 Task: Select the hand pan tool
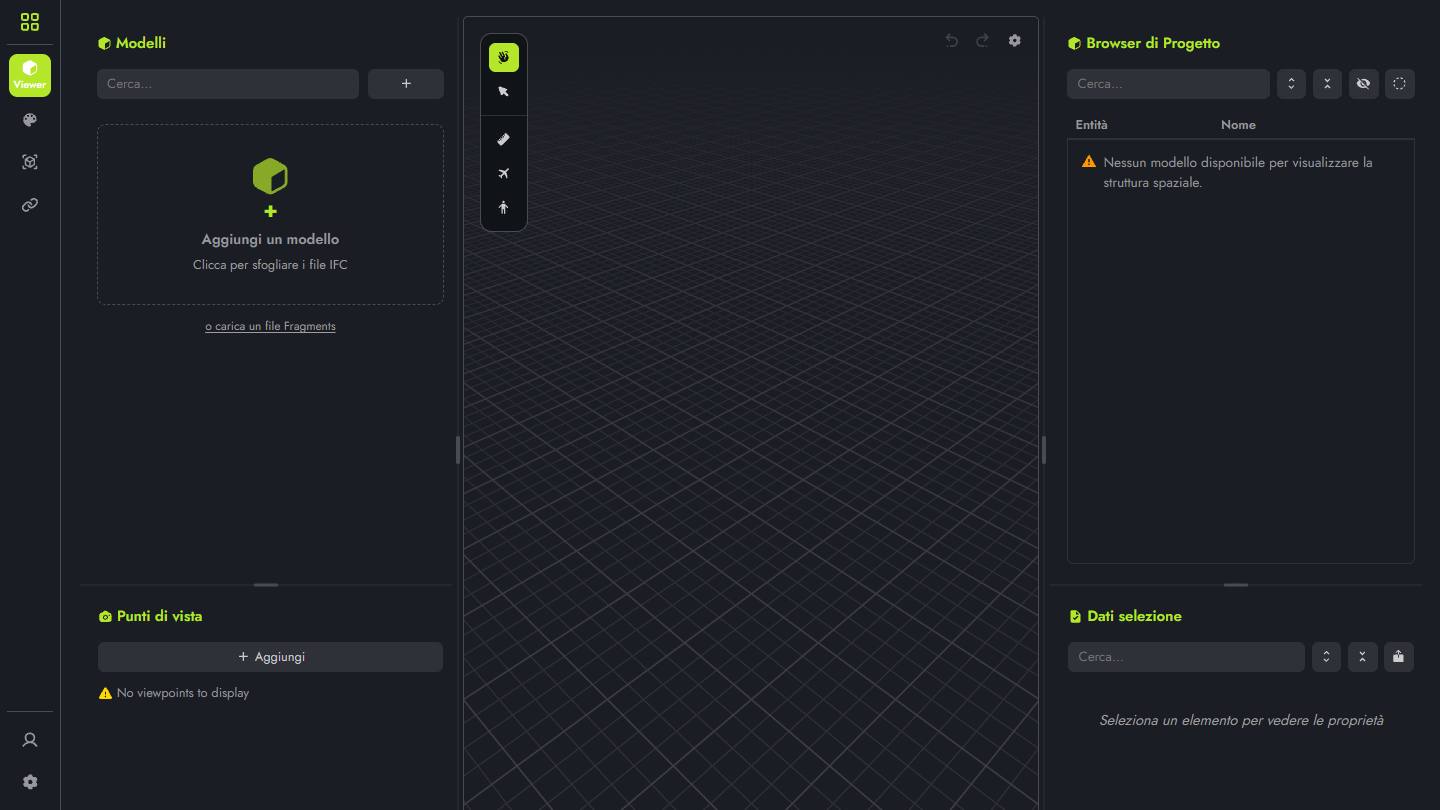pos(504,57)
